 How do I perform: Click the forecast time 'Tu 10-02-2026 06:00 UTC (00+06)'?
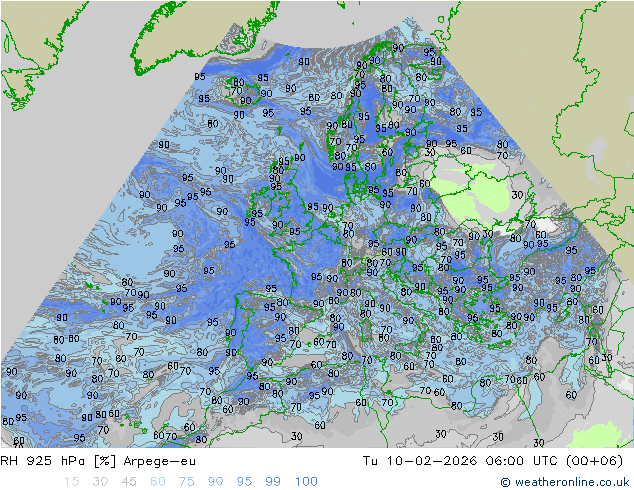pos(492,461)
